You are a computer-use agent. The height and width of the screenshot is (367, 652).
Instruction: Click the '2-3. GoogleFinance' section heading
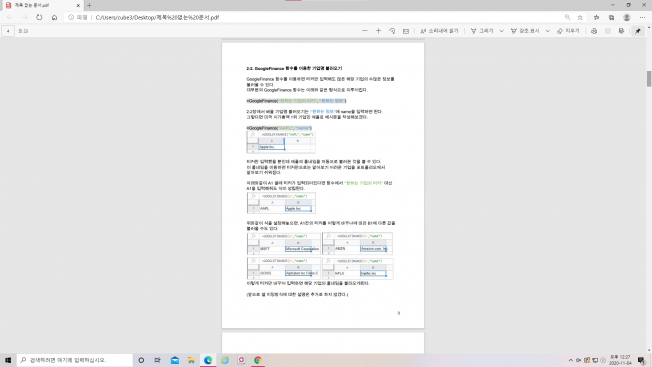click(x=294, y=68)
